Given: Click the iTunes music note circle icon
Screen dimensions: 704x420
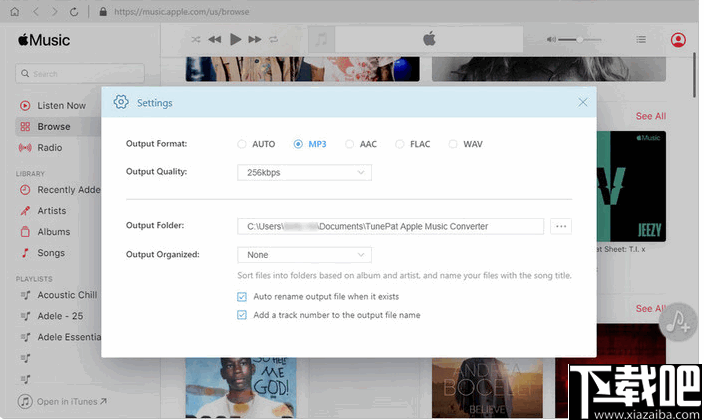Looking at the screenshot, I should 25,401.
